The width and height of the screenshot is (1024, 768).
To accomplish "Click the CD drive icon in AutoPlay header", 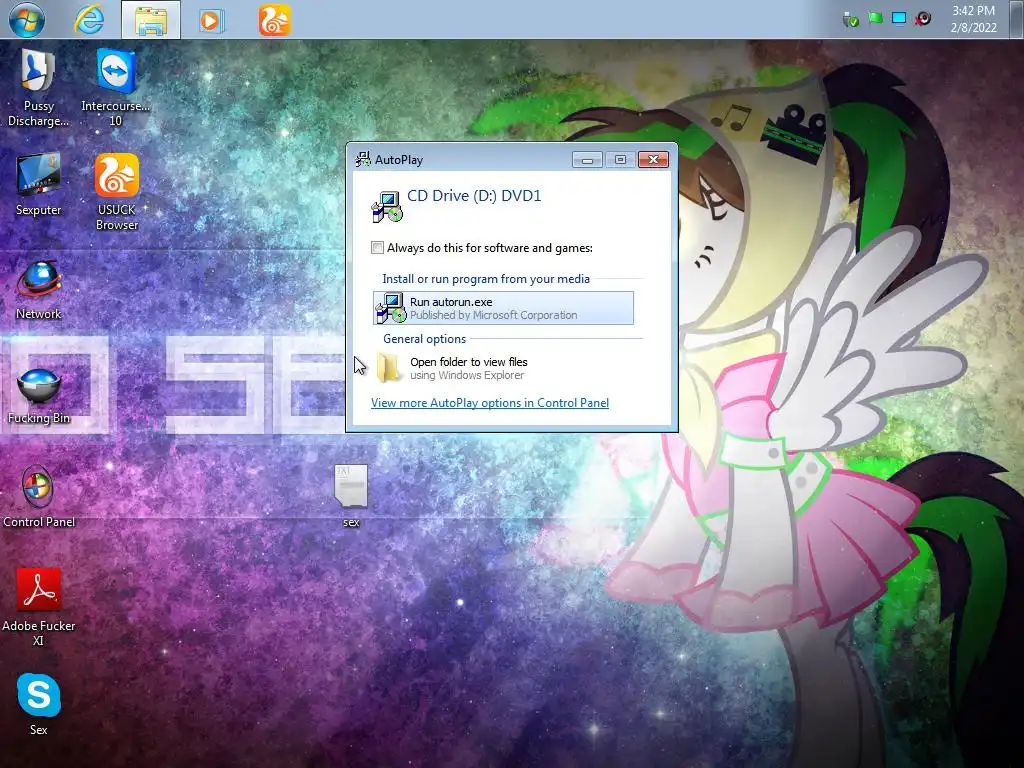I will pyautogui.click(x=387, y=206).
